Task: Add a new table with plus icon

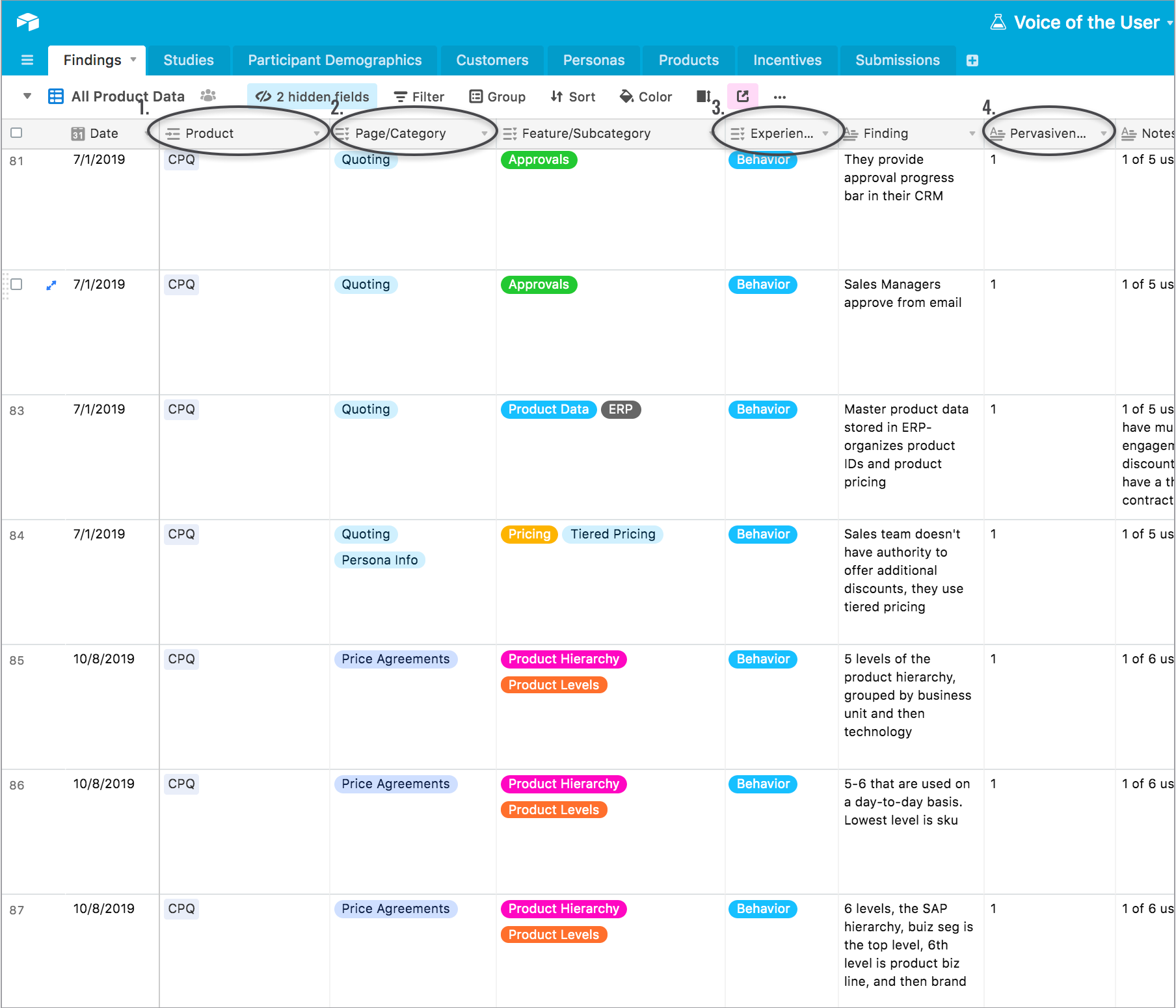Action: tap(972, 60)
